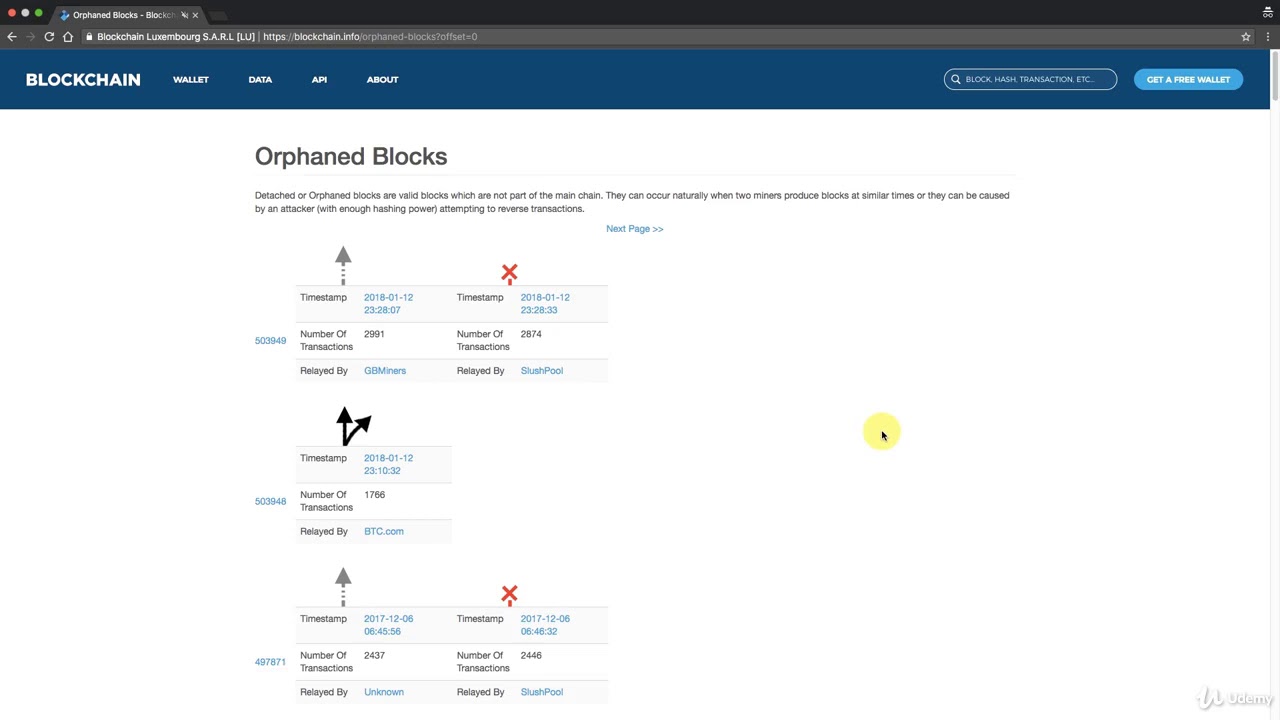1280x720 pixels.
Task: Click the browser address bar URL
Action: (370, 37)
